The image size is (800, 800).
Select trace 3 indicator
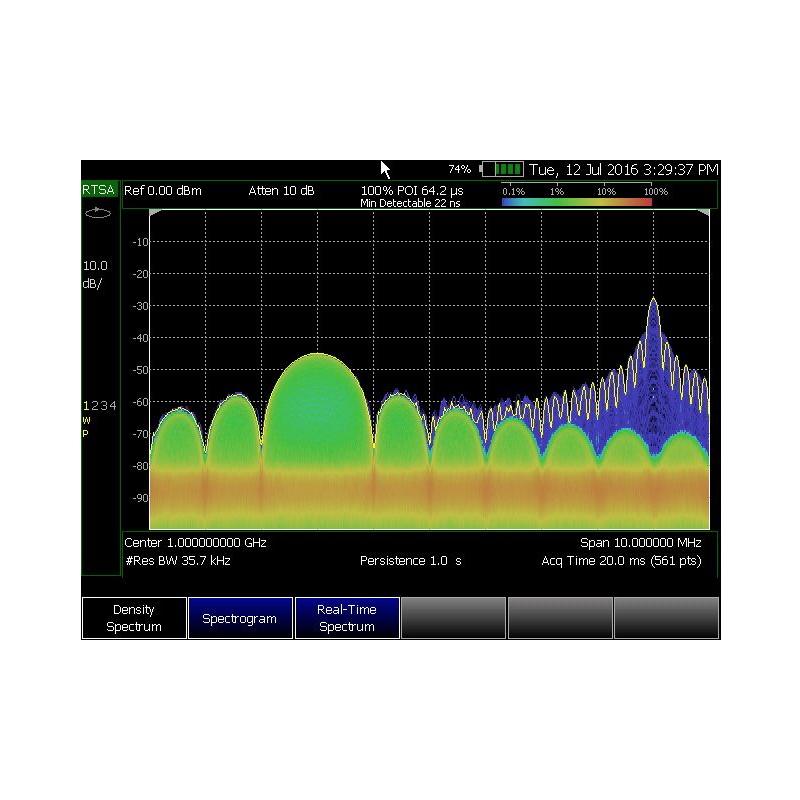[x=104, y=406]
